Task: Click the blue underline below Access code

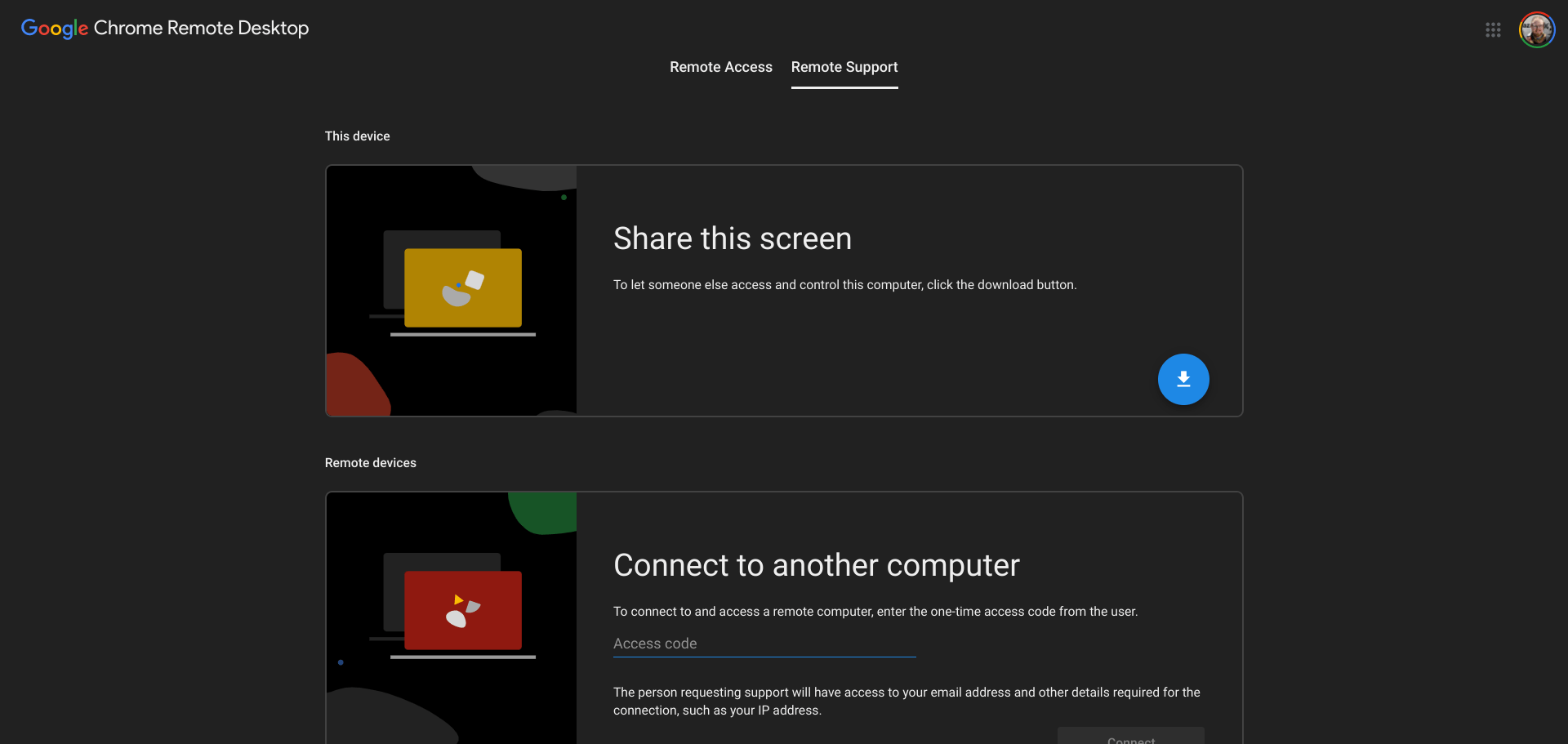Action: [x=764, y=657]
